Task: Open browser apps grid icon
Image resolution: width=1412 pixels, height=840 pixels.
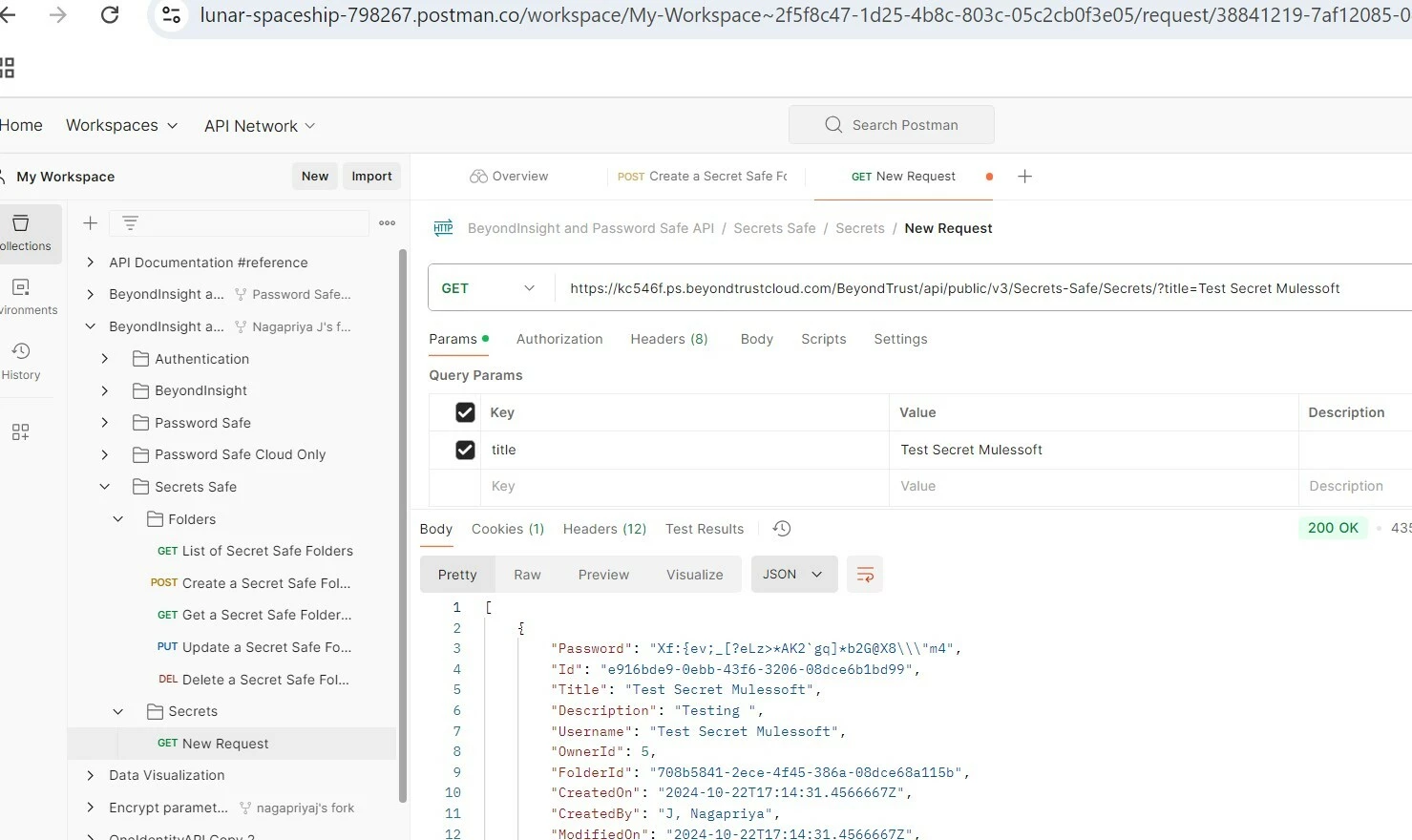Action: pos(8,67)
